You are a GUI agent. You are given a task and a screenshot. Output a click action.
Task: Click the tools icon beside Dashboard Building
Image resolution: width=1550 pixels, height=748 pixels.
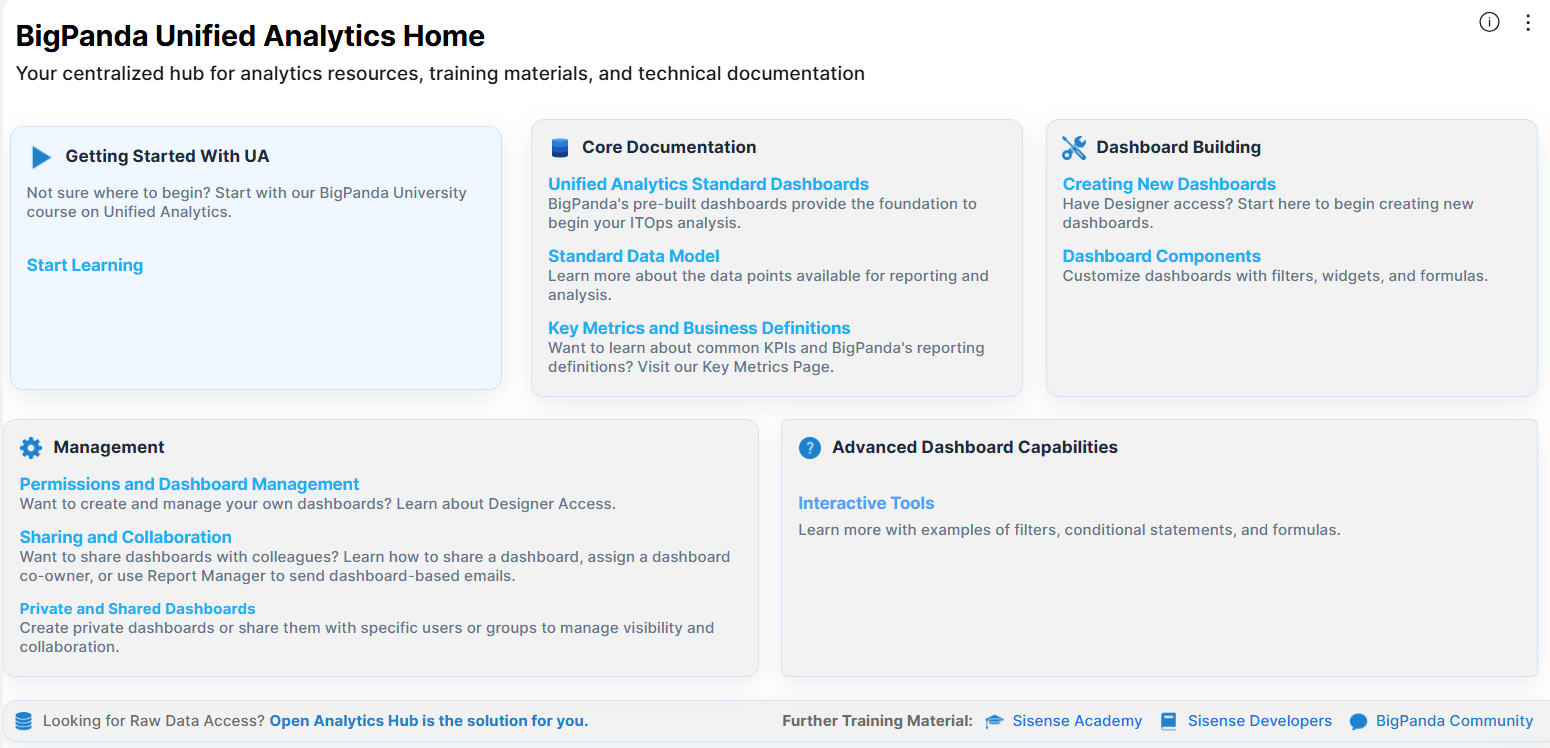click(x=1073, y=147)
